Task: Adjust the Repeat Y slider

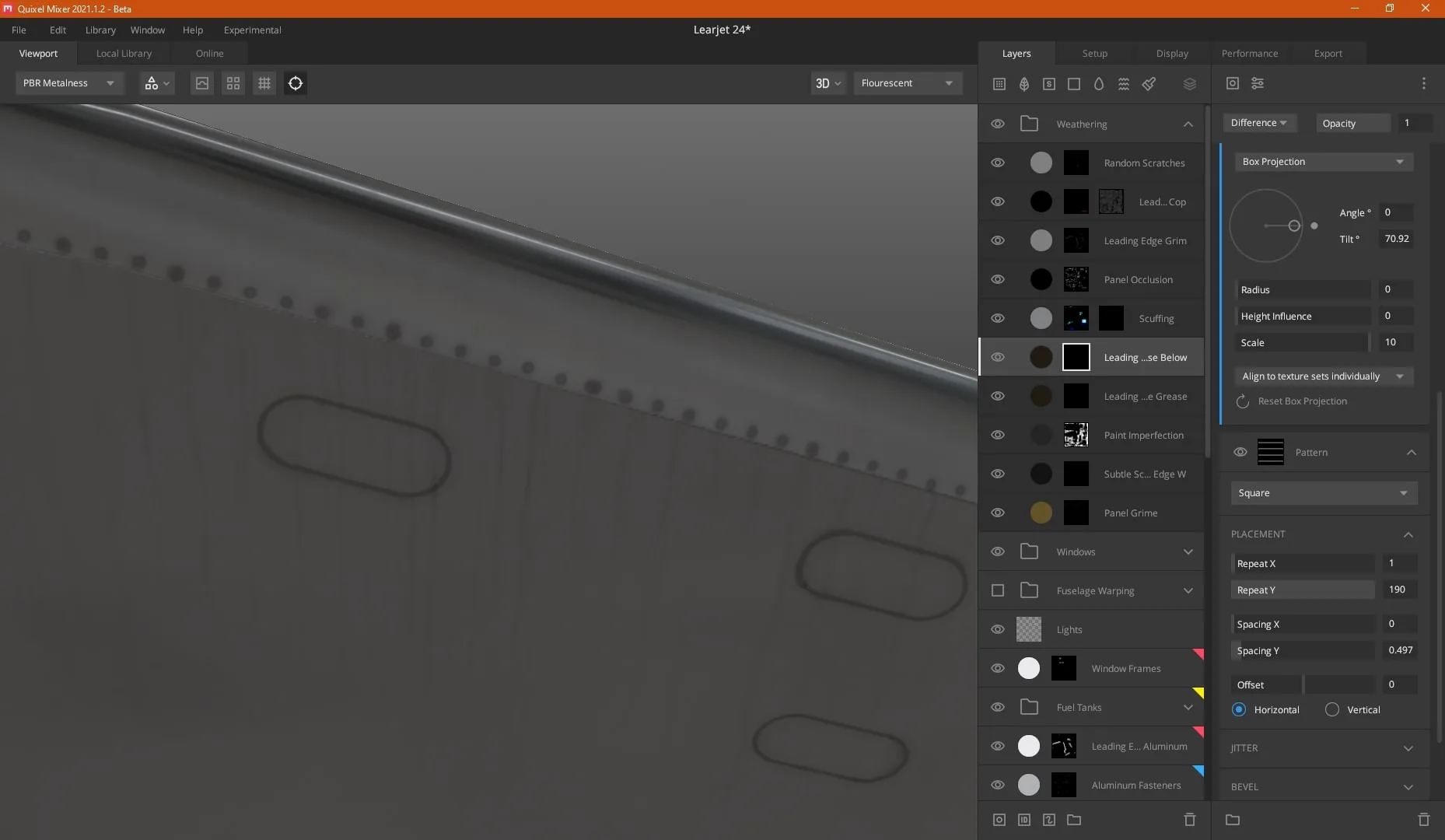Action: [1303, 590]
